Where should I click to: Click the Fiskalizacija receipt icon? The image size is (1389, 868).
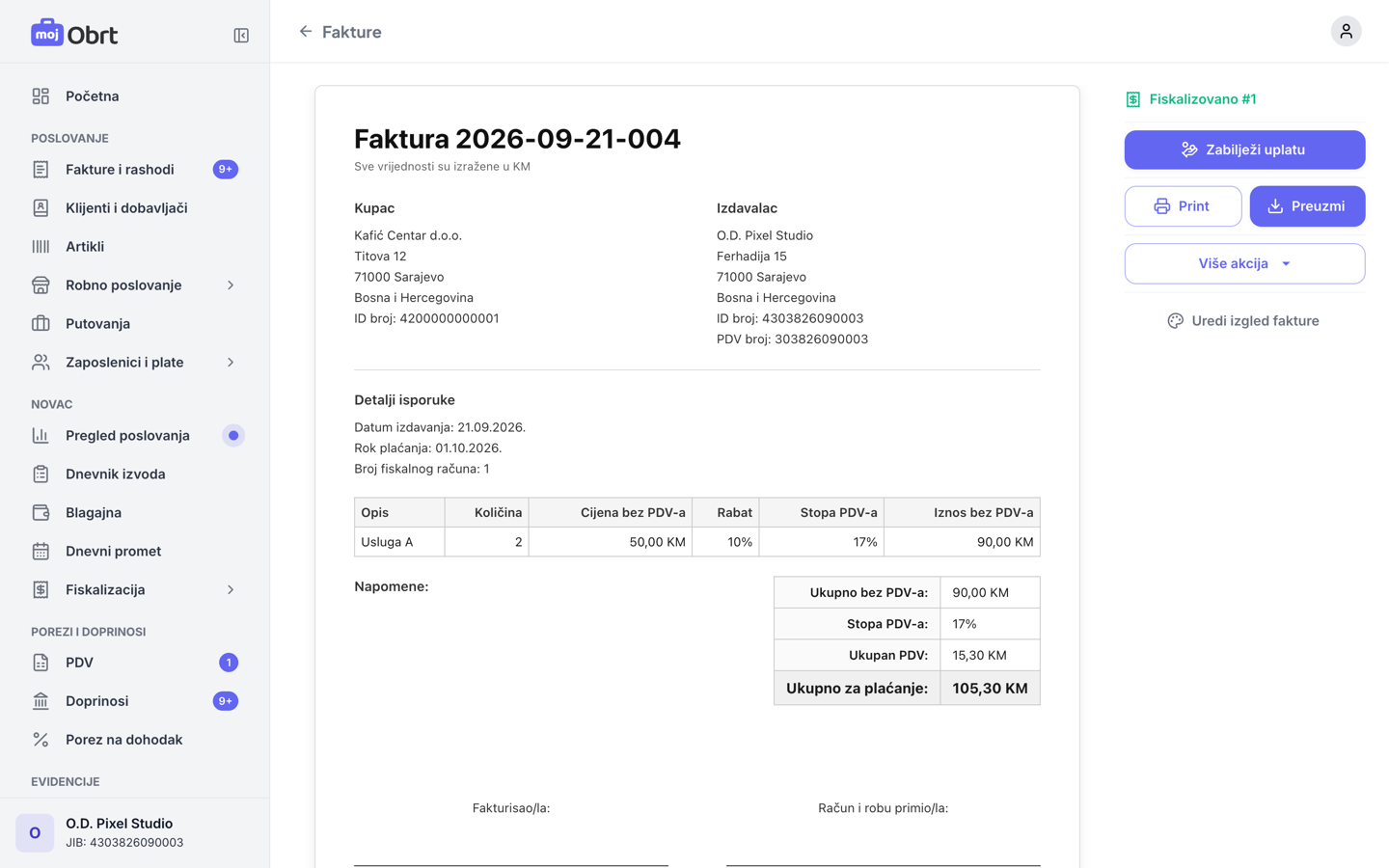pyautogui.click(x=41, y=590)
